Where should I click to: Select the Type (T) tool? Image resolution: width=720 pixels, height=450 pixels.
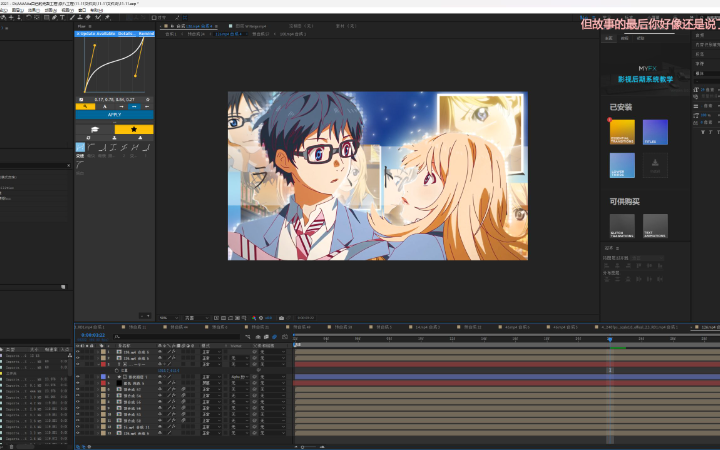pyautogui.click(x=62, y=17)
